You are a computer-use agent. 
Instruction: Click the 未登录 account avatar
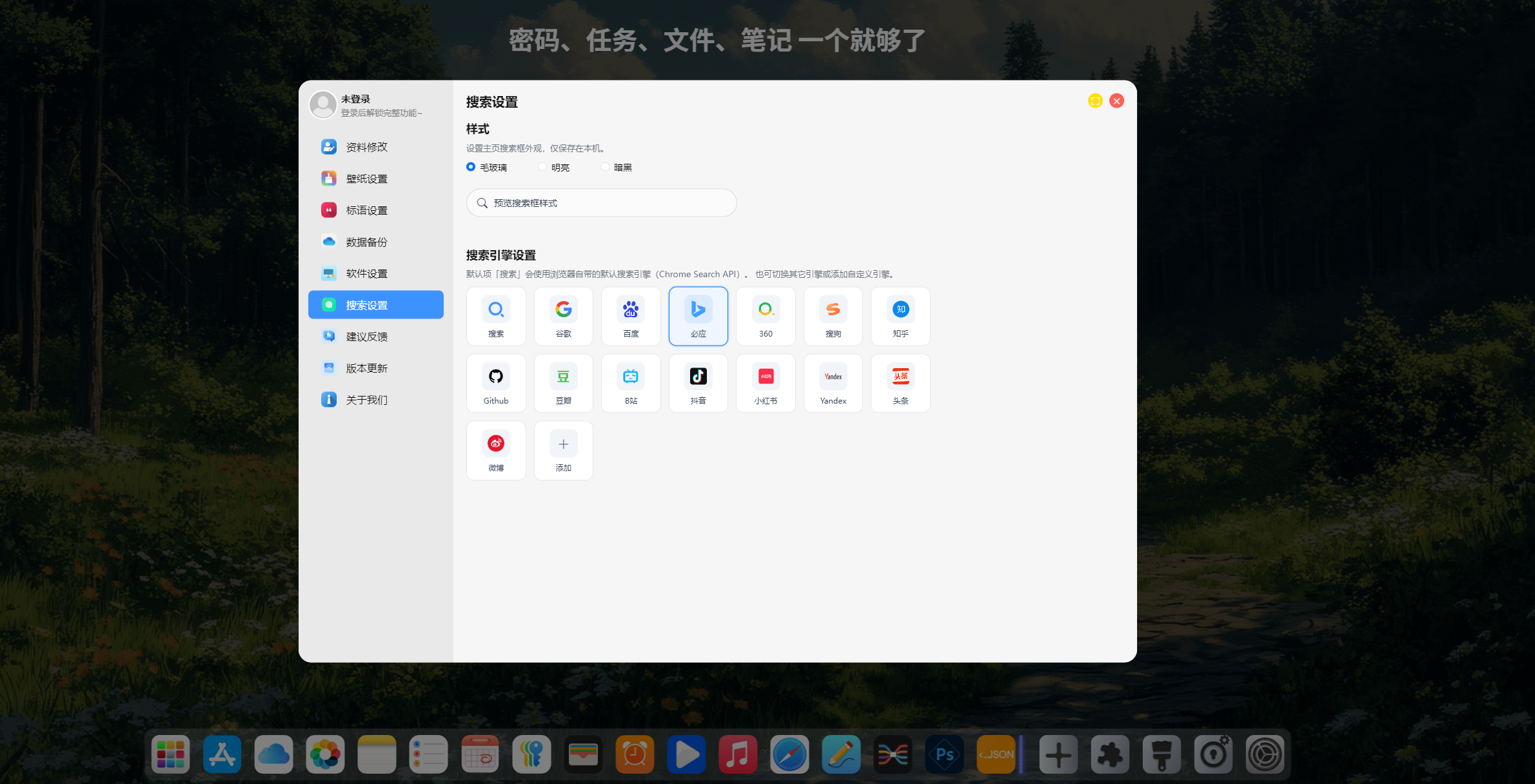[x=323, y=104]
